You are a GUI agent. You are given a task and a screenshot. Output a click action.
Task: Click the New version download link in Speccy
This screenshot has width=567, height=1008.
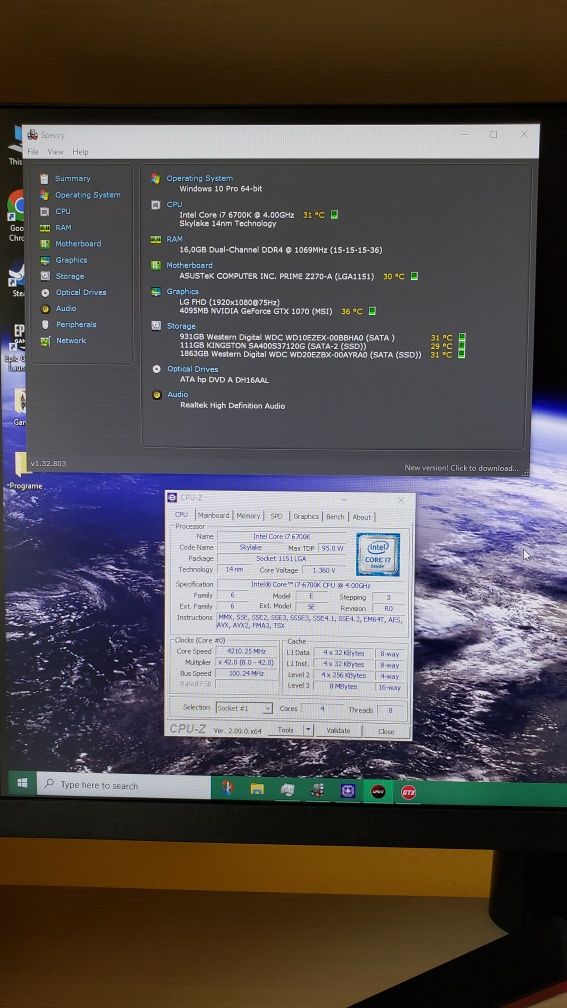[x=461, y=468]
